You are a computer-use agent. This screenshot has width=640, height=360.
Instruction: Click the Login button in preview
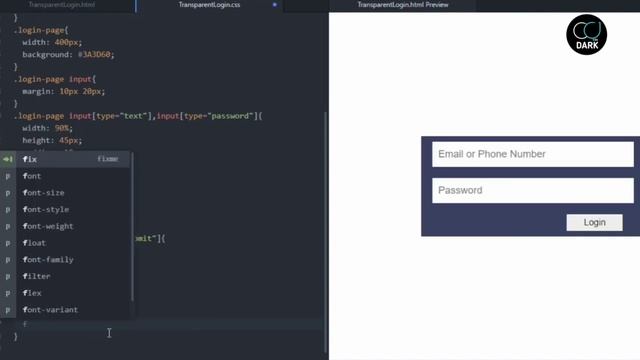[594, 222]
